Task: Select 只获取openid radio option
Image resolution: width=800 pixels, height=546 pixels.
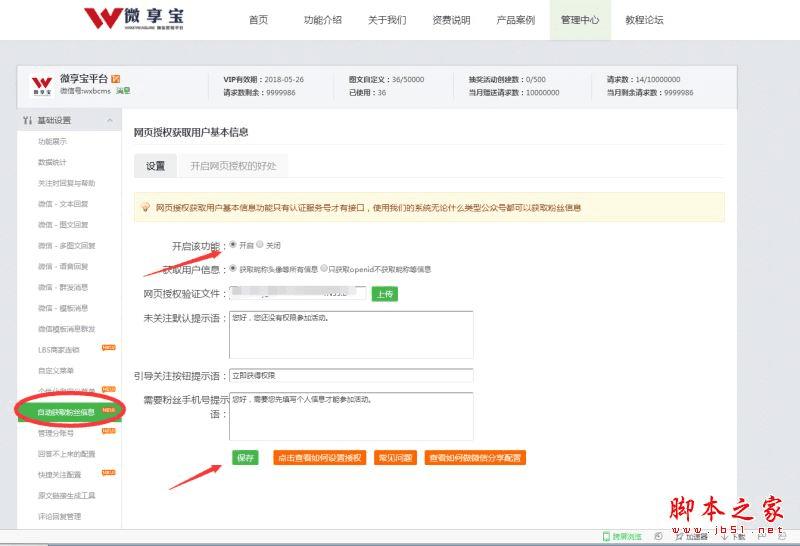Action: (324, 268)
